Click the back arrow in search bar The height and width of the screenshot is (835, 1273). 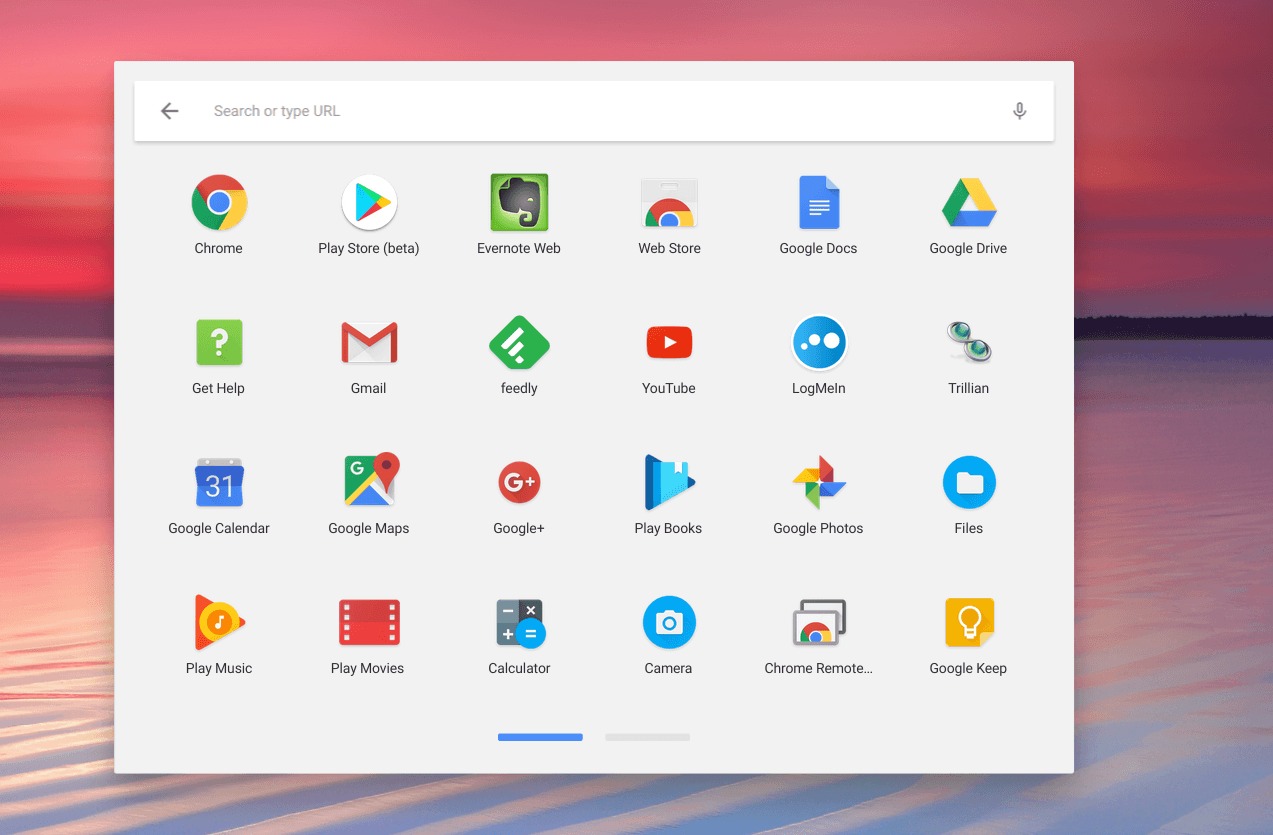[x=170, y=111]
